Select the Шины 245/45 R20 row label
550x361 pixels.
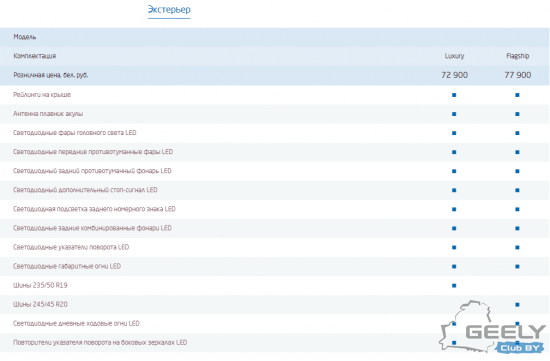click(40, 304)
